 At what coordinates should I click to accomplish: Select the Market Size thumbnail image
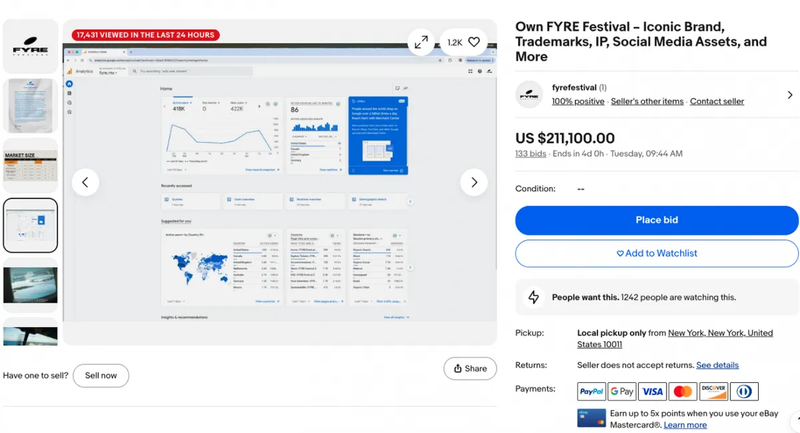[31, 166]
